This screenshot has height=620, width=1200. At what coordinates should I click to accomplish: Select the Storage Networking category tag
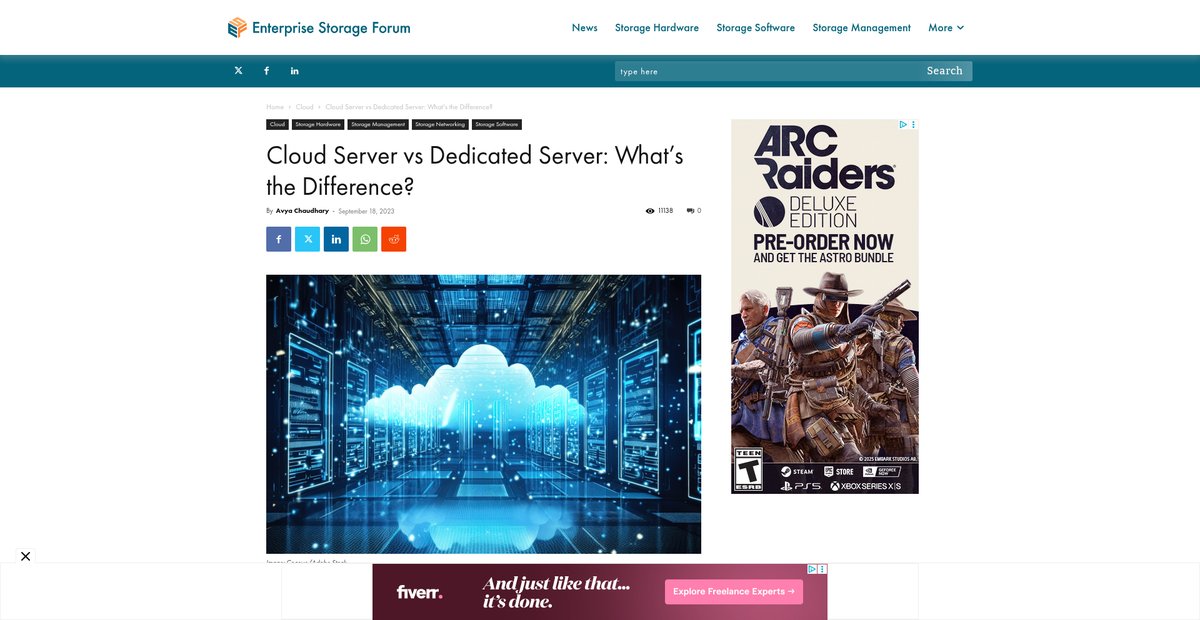click(440, 125)
